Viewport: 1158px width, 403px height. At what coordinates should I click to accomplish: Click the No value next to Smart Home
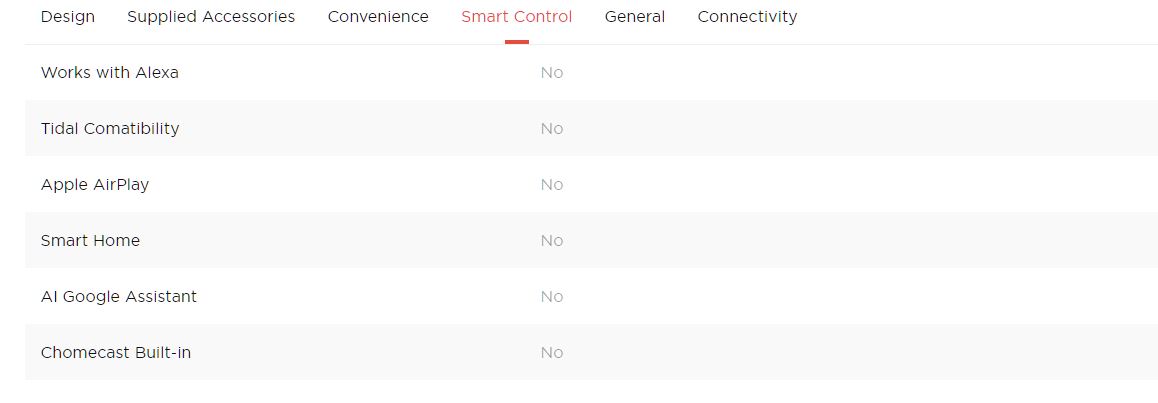point(551,241)
